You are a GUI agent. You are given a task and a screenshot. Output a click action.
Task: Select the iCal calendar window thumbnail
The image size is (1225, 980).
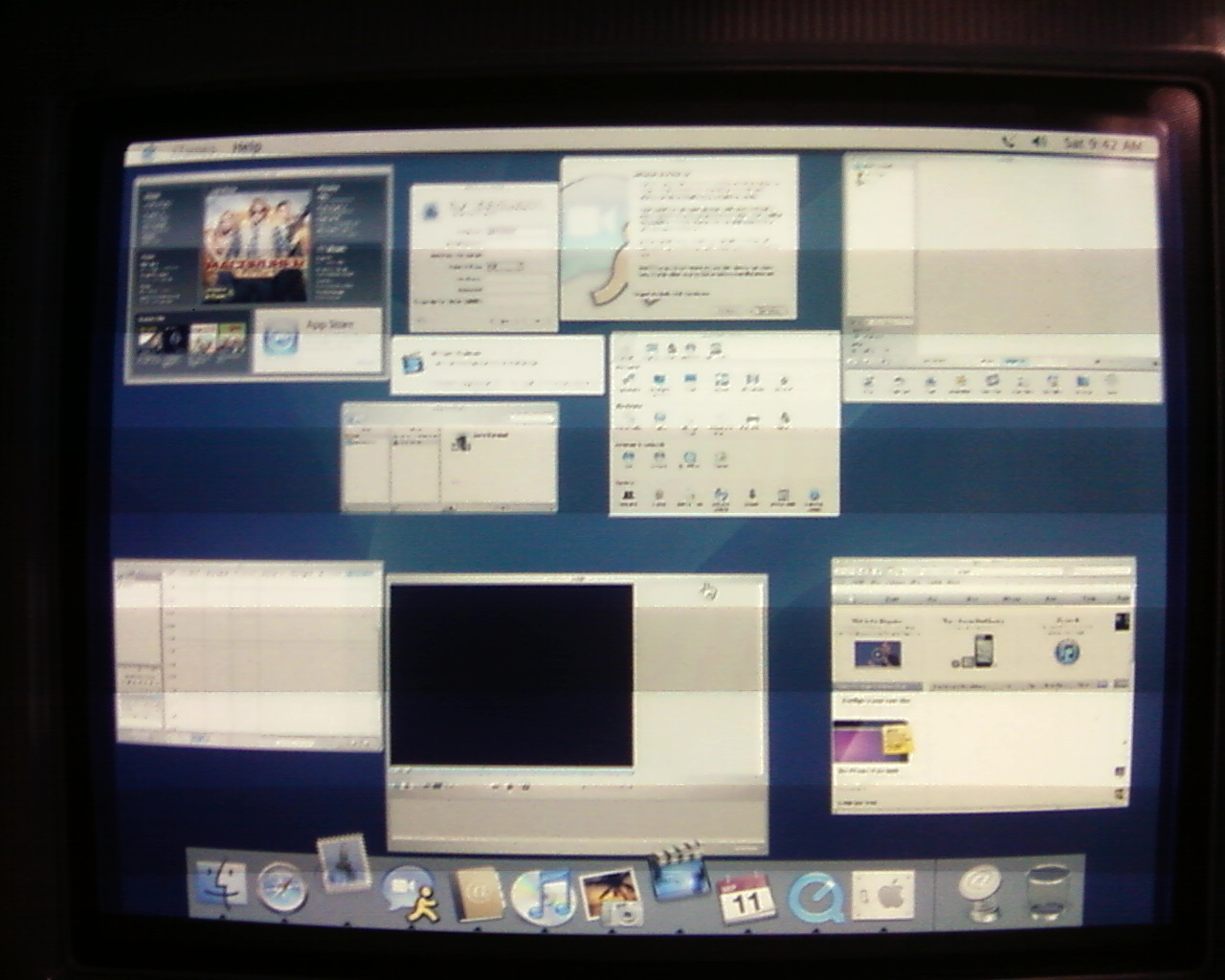point(249,656)
